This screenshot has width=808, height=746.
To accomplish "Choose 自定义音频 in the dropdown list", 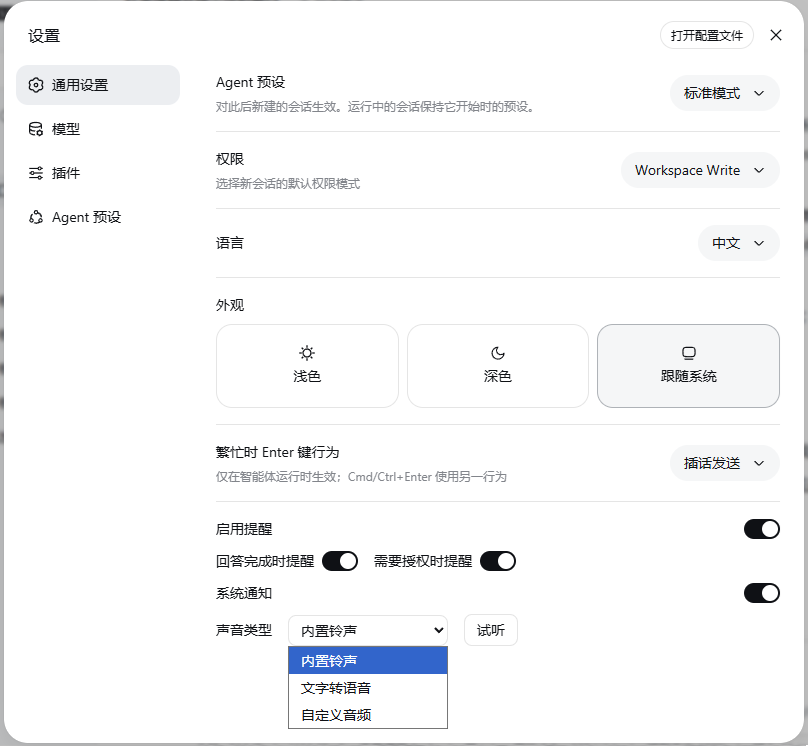I will (368, 715).
